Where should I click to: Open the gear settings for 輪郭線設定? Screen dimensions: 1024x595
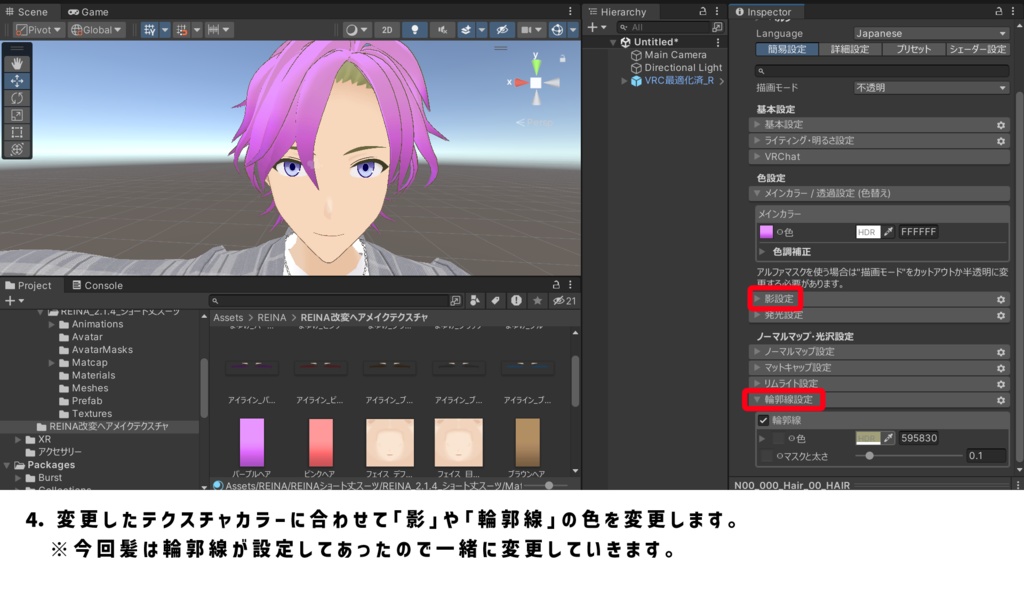[1002, 400]
